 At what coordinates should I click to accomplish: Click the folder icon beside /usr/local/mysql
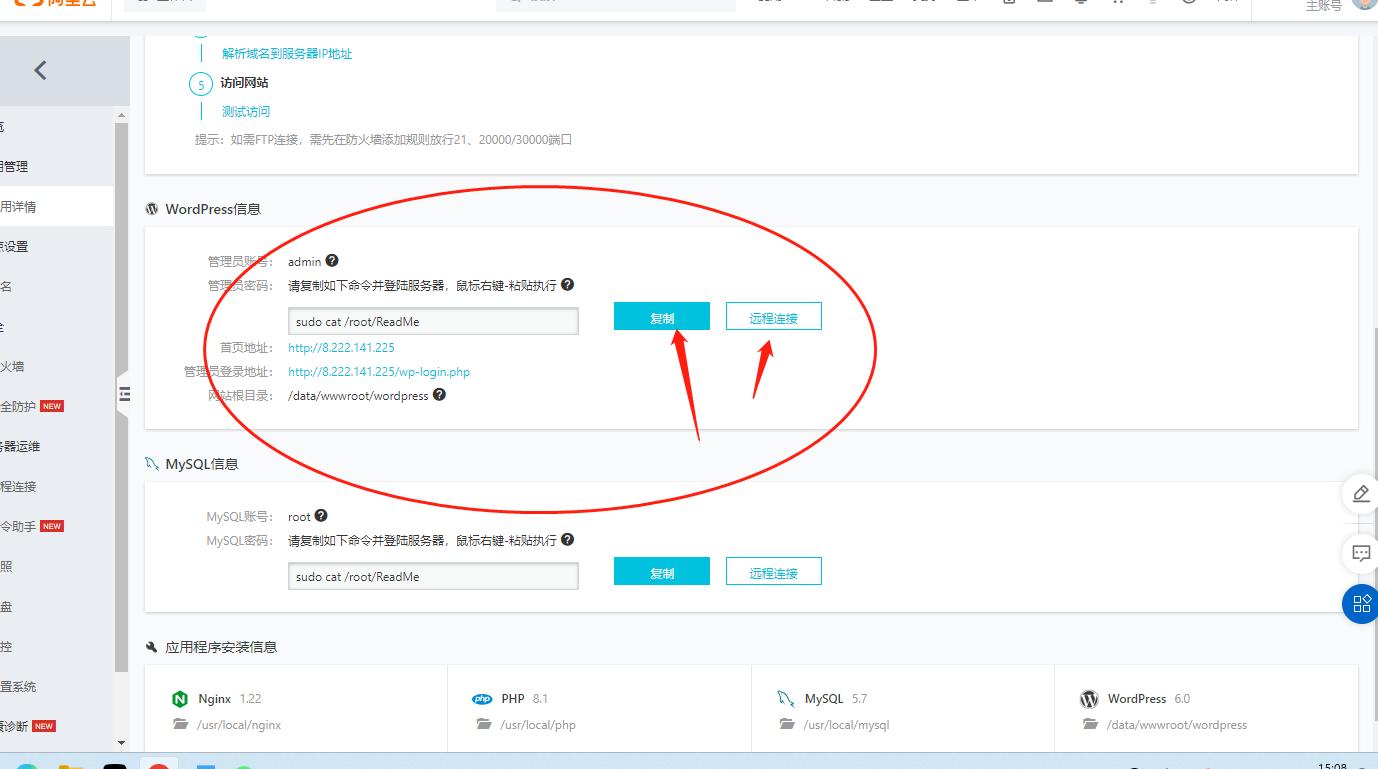click(786, 725)
